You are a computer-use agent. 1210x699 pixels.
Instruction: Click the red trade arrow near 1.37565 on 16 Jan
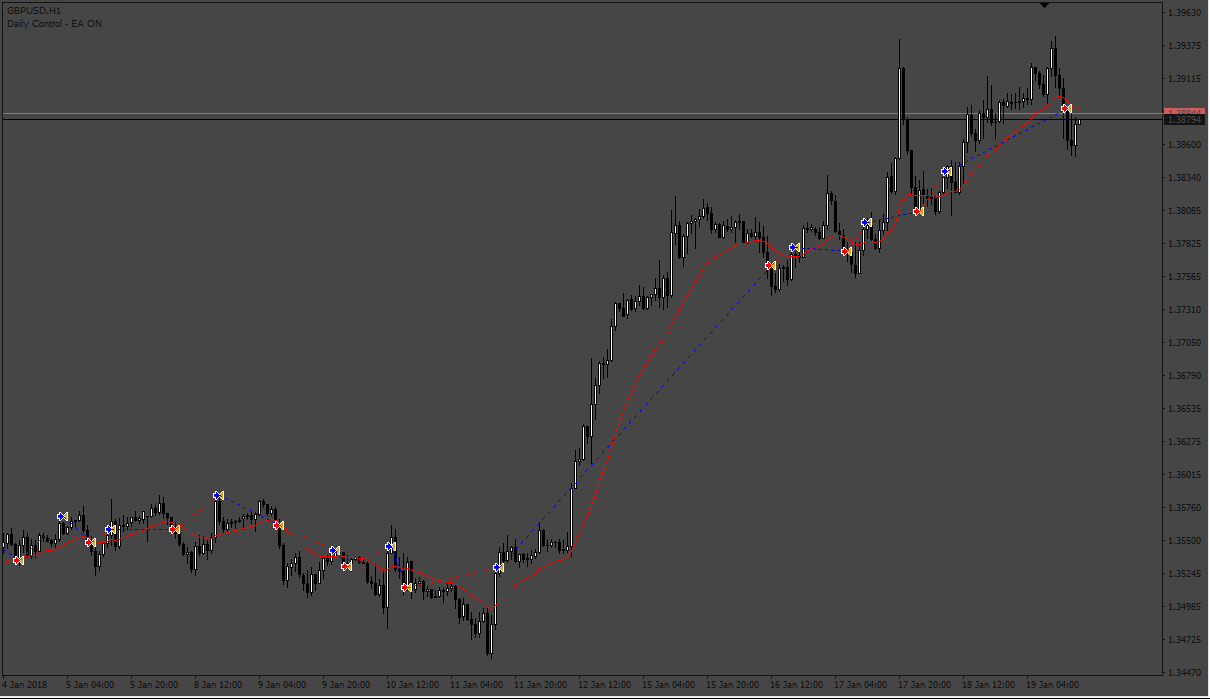coord(770,265)
